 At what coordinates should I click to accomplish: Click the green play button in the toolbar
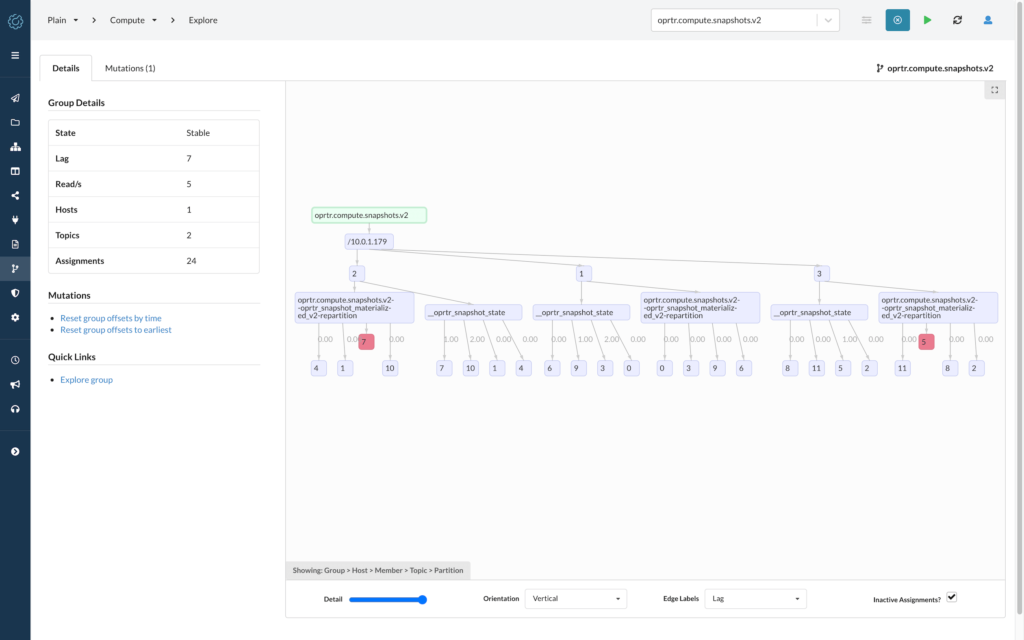click(927, 19)
